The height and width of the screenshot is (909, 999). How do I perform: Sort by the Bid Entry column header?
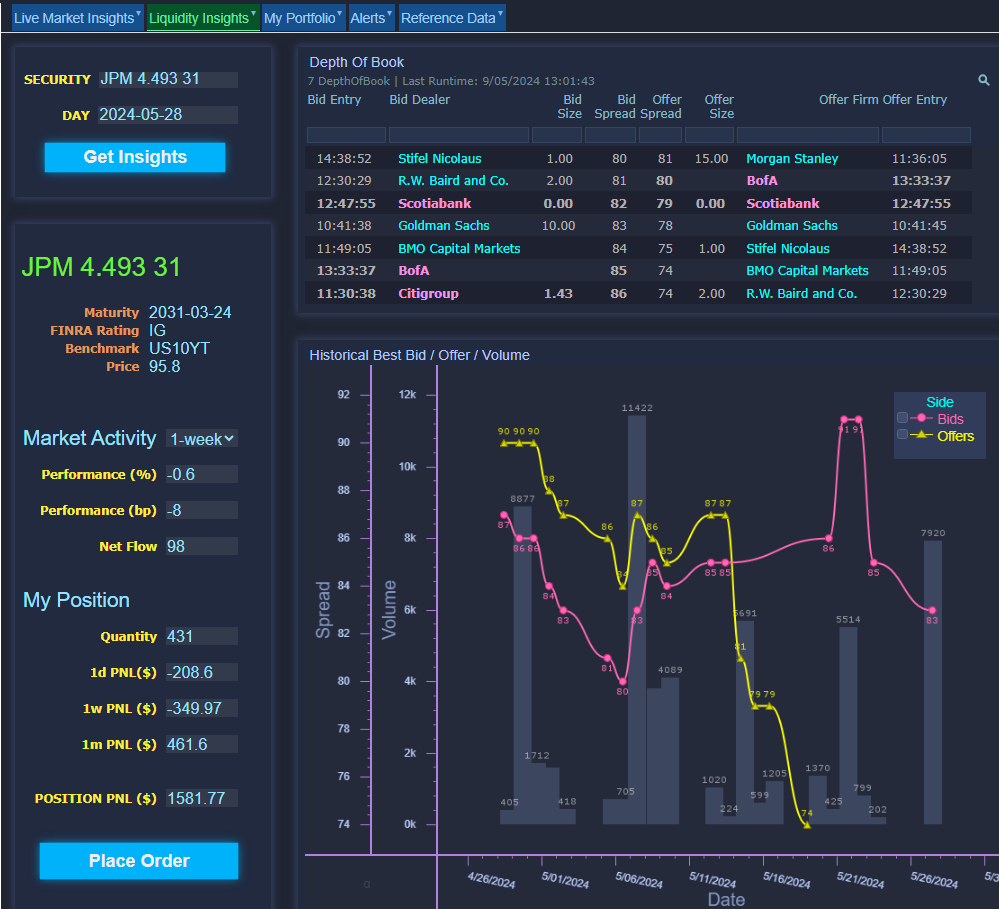pos(334,100)
